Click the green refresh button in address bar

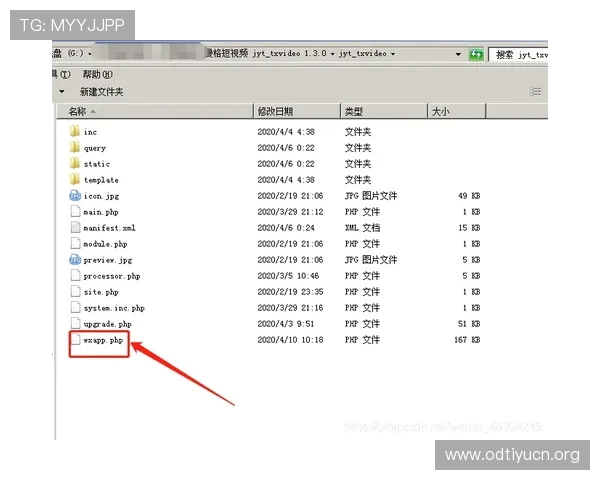coord(476,54)
